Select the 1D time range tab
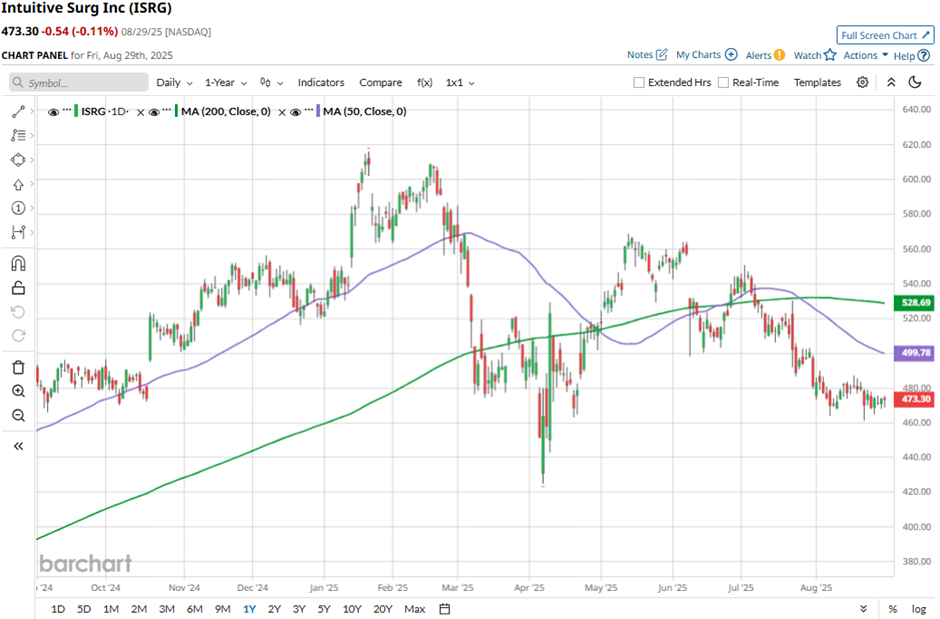This screenshot has width=940, height=619. click(58, 609)
